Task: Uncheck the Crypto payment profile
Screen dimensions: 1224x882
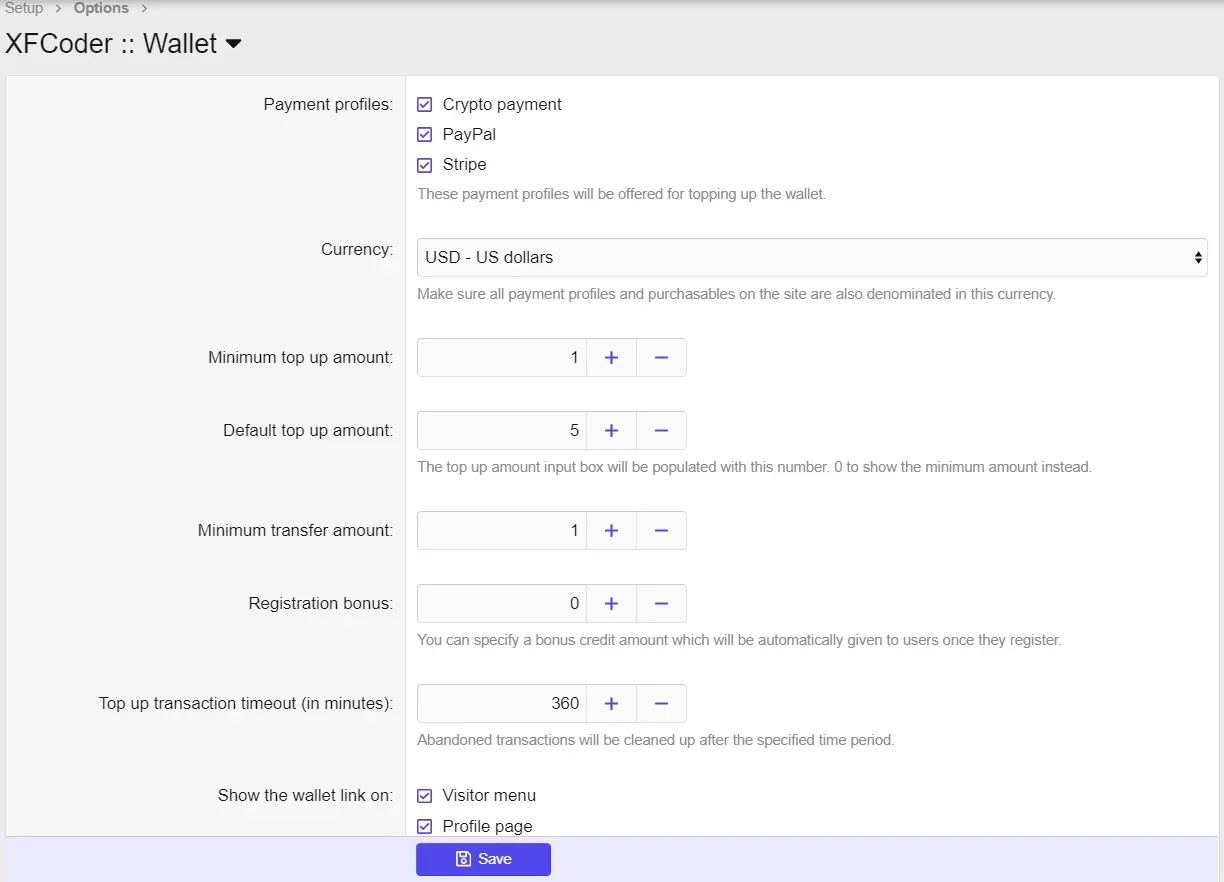Action: [424, 104]
